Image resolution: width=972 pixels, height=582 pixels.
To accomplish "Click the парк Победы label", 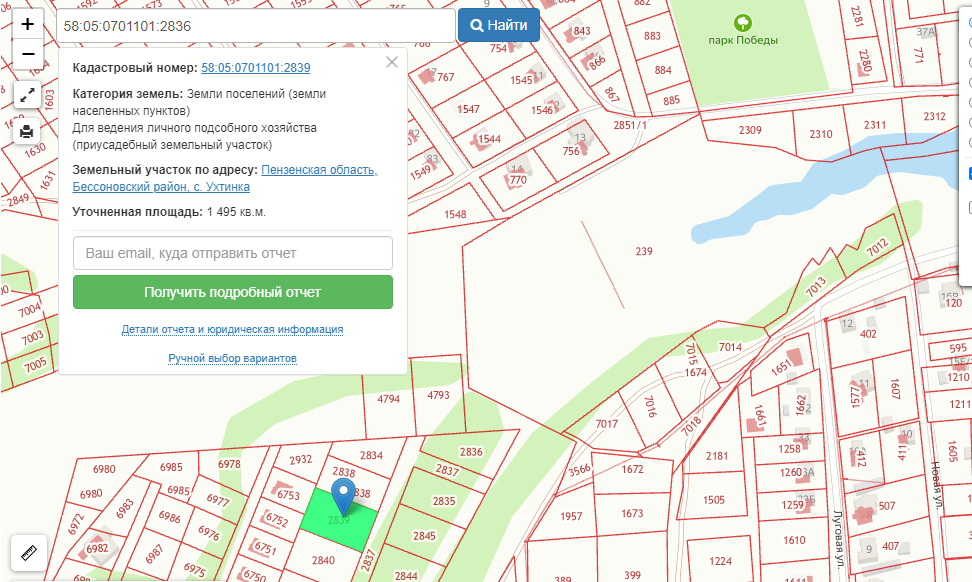I will 743,40.
